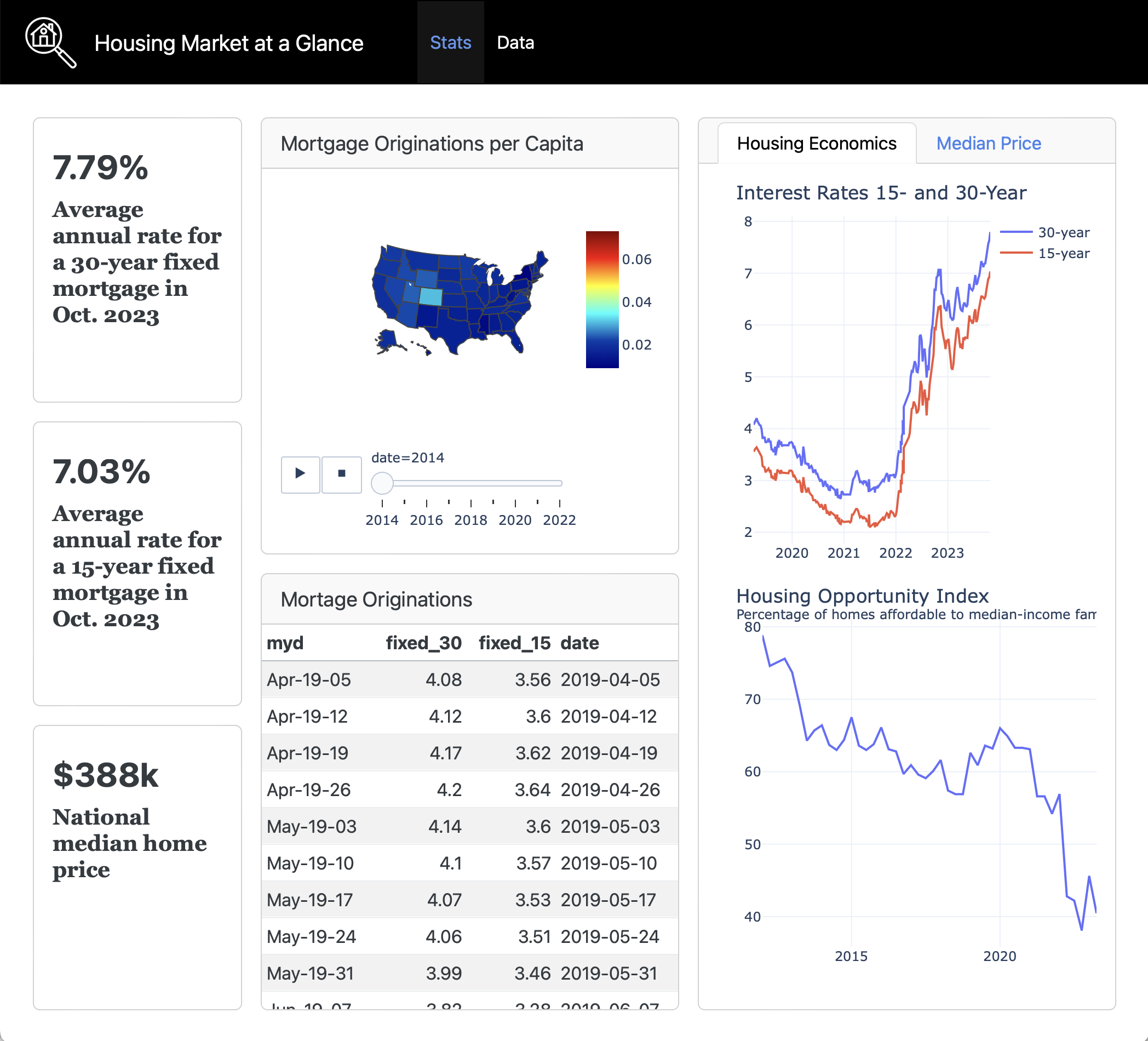Click the 2018 slider tick label
The image size is (1148, 1041).
pyautogui.click(x=470, y=519)
